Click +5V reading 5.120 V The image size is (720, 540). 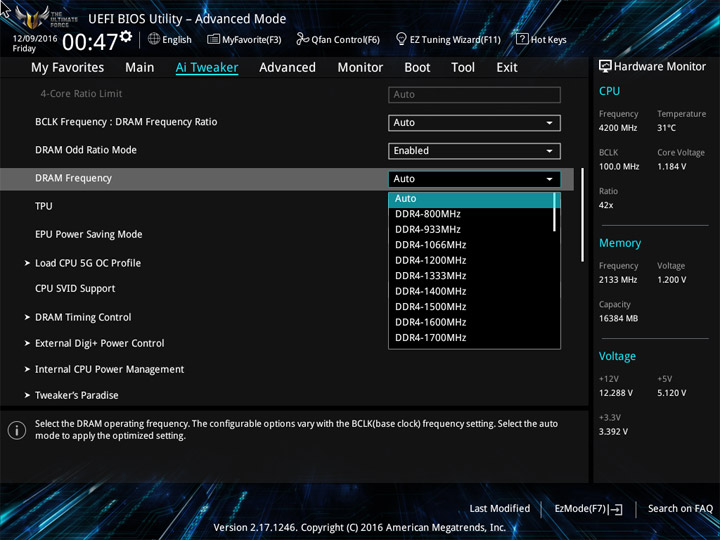[x=671, y=393]
